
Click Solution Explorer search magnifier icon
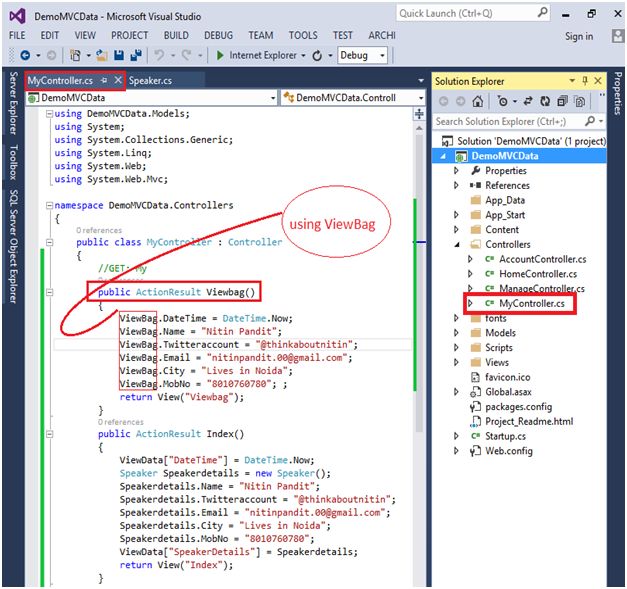pos(590,121)
